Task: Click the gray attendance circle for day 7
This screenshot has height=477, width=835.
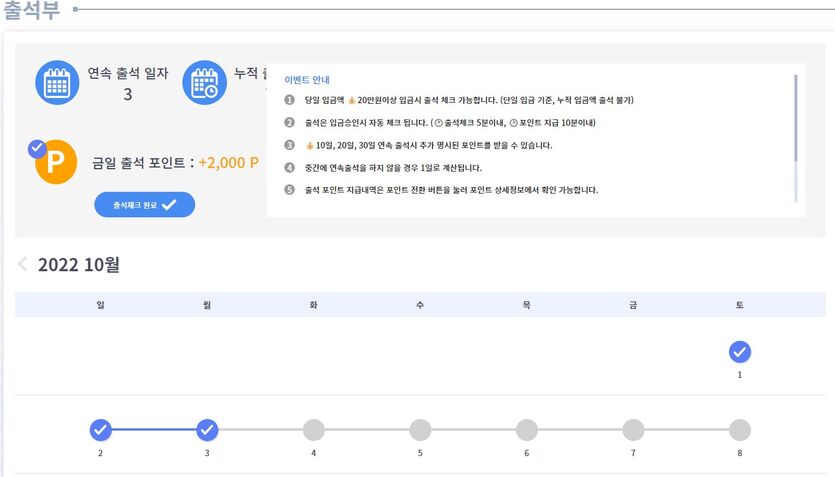Action: (633, 430)
